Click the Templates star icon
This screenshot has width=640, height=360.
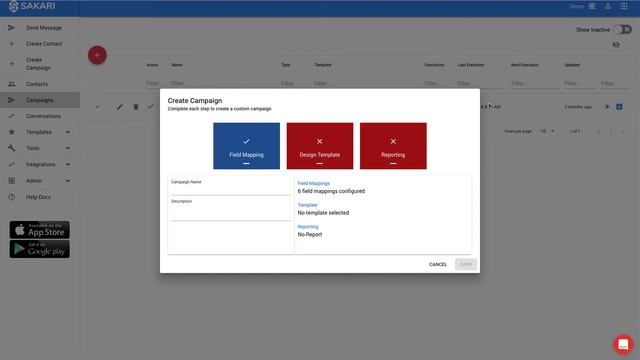(x=11, y=132)
